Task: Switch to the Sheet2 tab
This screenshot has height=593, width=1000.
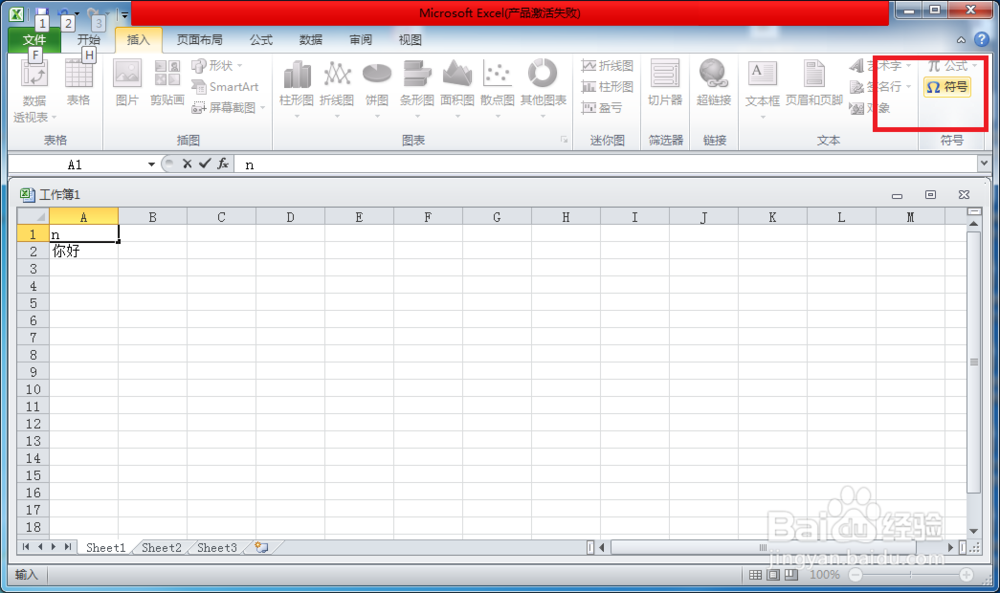Action: pos(161,548)
